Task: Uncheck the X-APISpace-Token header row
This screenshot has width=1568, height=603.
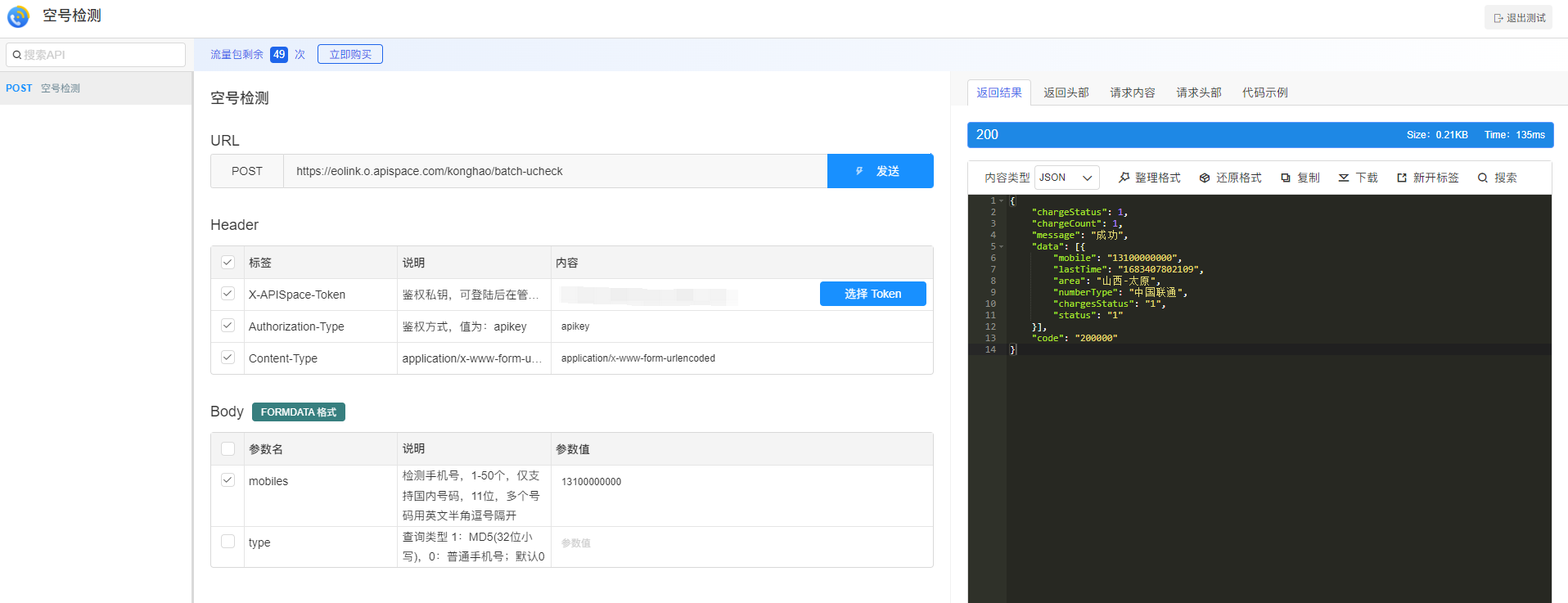Action: point(228,294)
